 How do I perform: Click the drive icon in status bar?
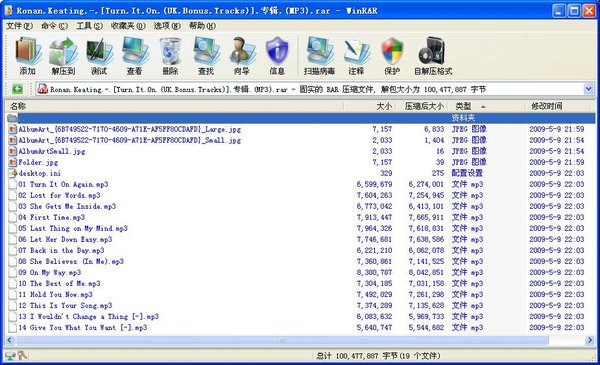pos(10,356)
